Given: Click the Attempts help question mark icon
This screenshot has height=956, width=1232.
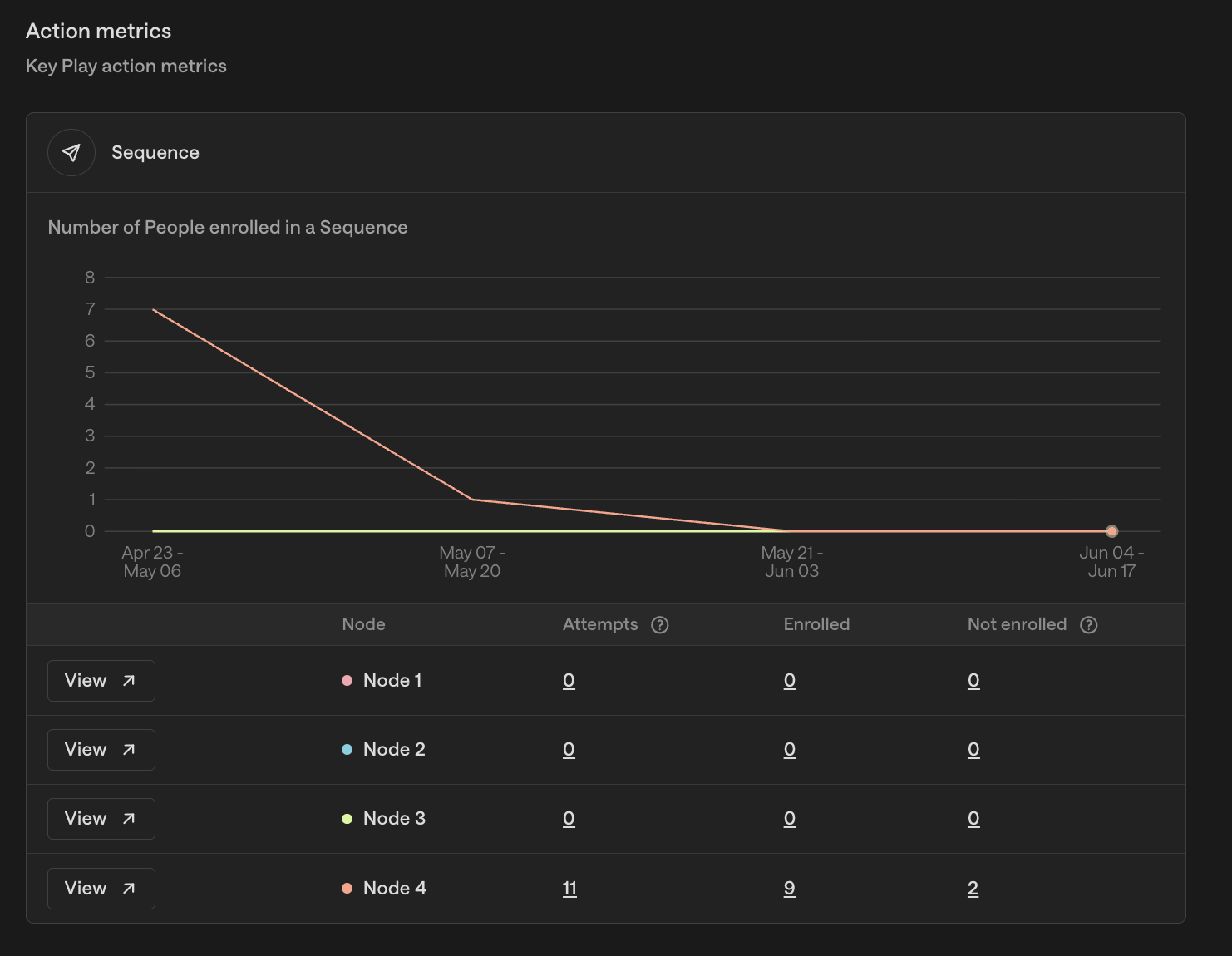Looking at the screenshot, I should (x=660, y=625).
